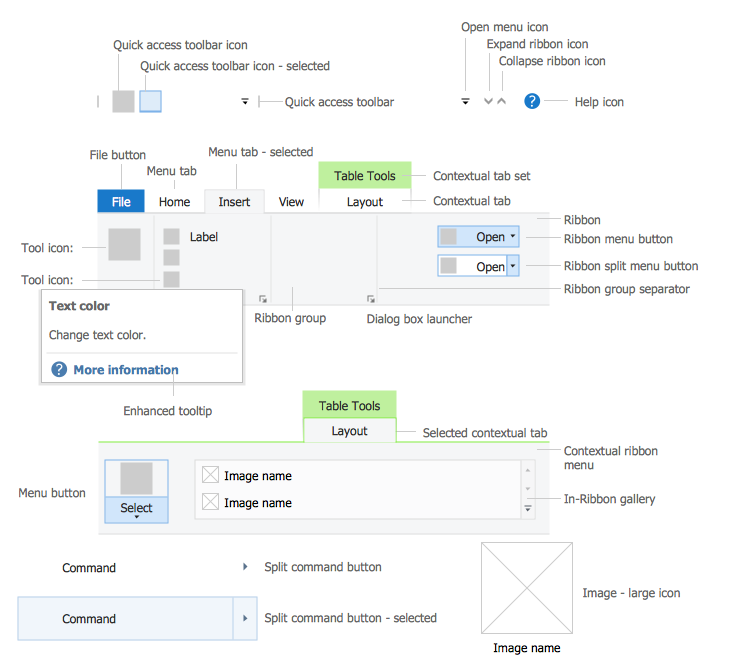The image size is (731, 670).
Task: Select the View menu tab
Action: [291, 201]
